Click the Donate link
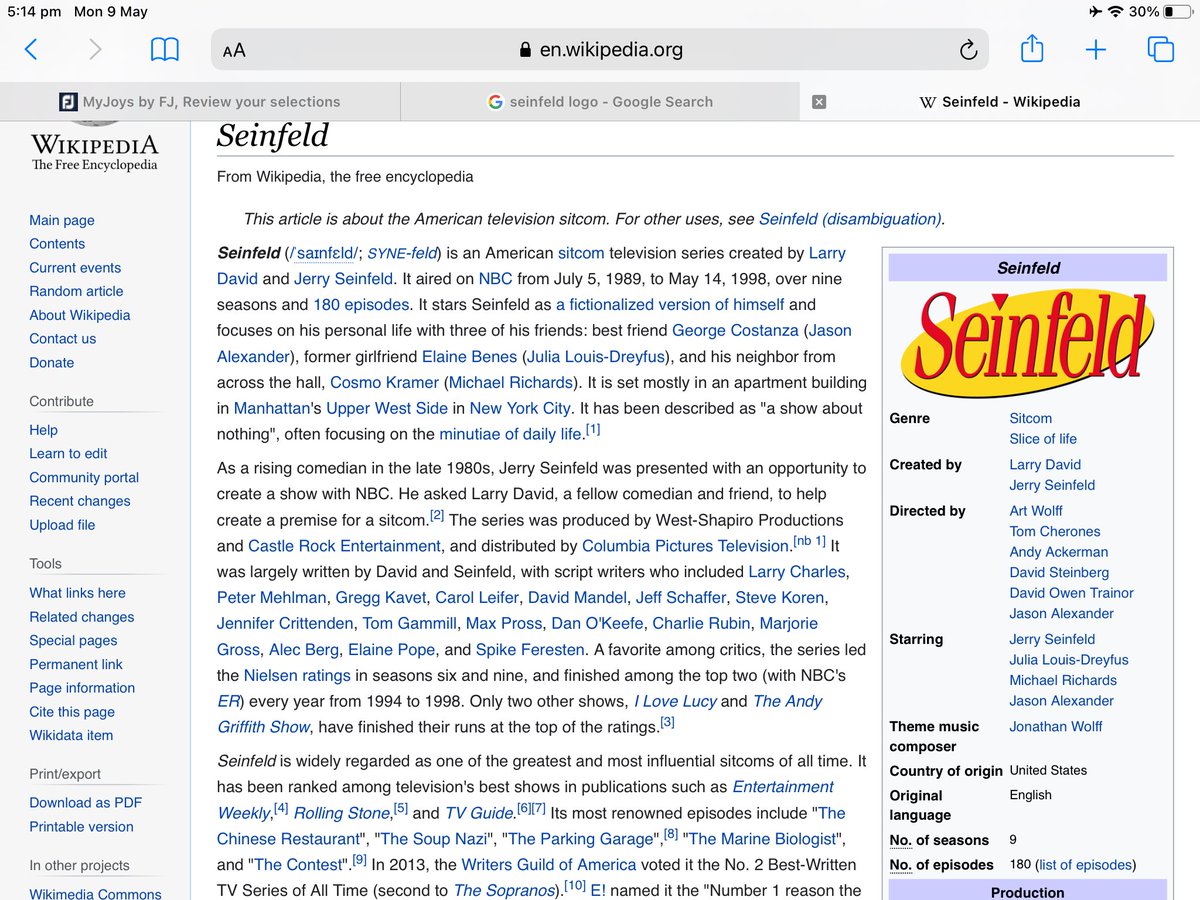This screenshot has height=900, width=1200. point(52,363)
